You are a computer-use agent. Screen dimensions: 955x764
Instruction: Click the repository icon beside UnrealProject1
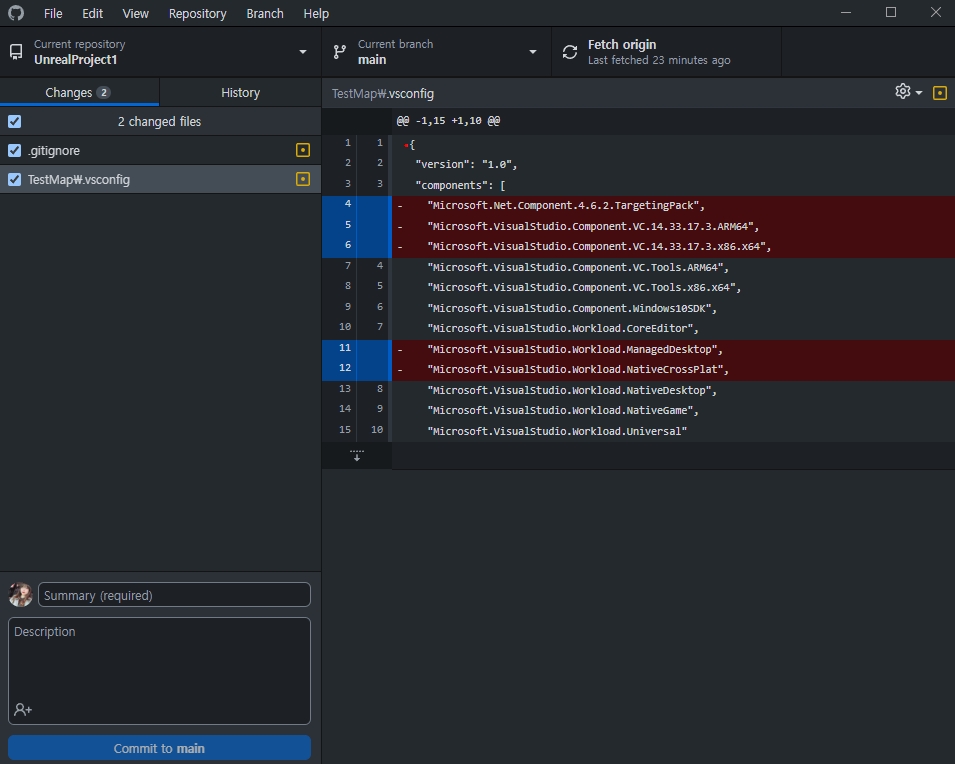(16, 52)
